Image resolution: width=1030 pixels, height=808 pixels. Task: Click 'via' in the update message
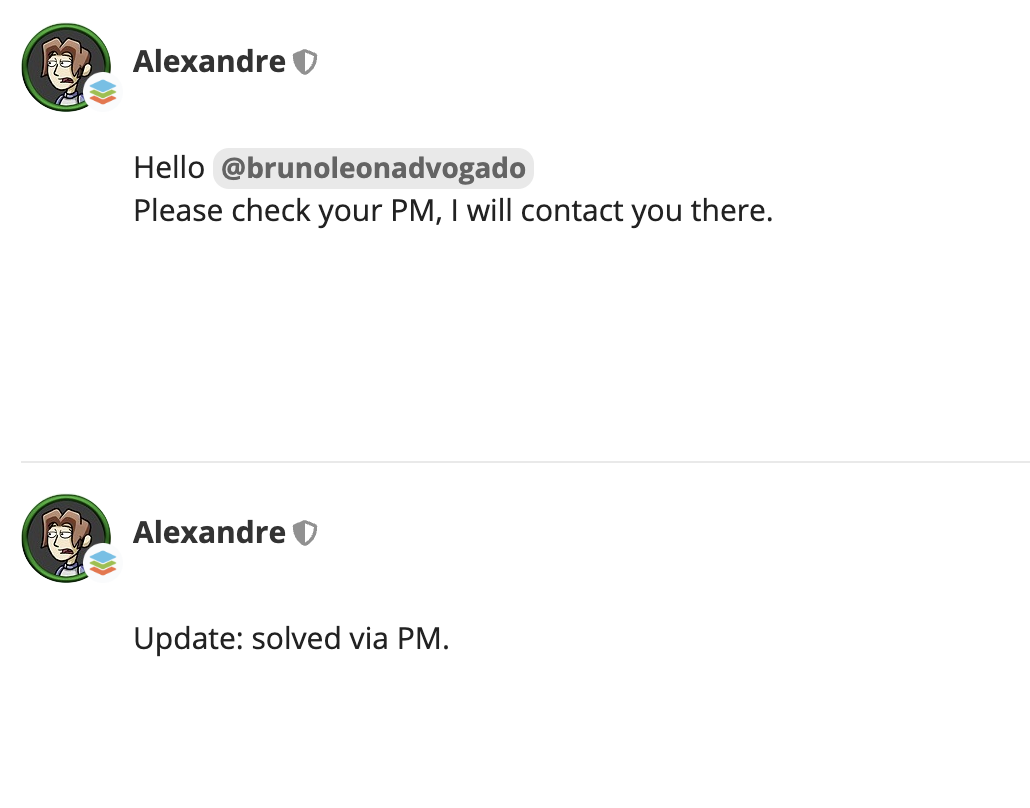[369, 639]
